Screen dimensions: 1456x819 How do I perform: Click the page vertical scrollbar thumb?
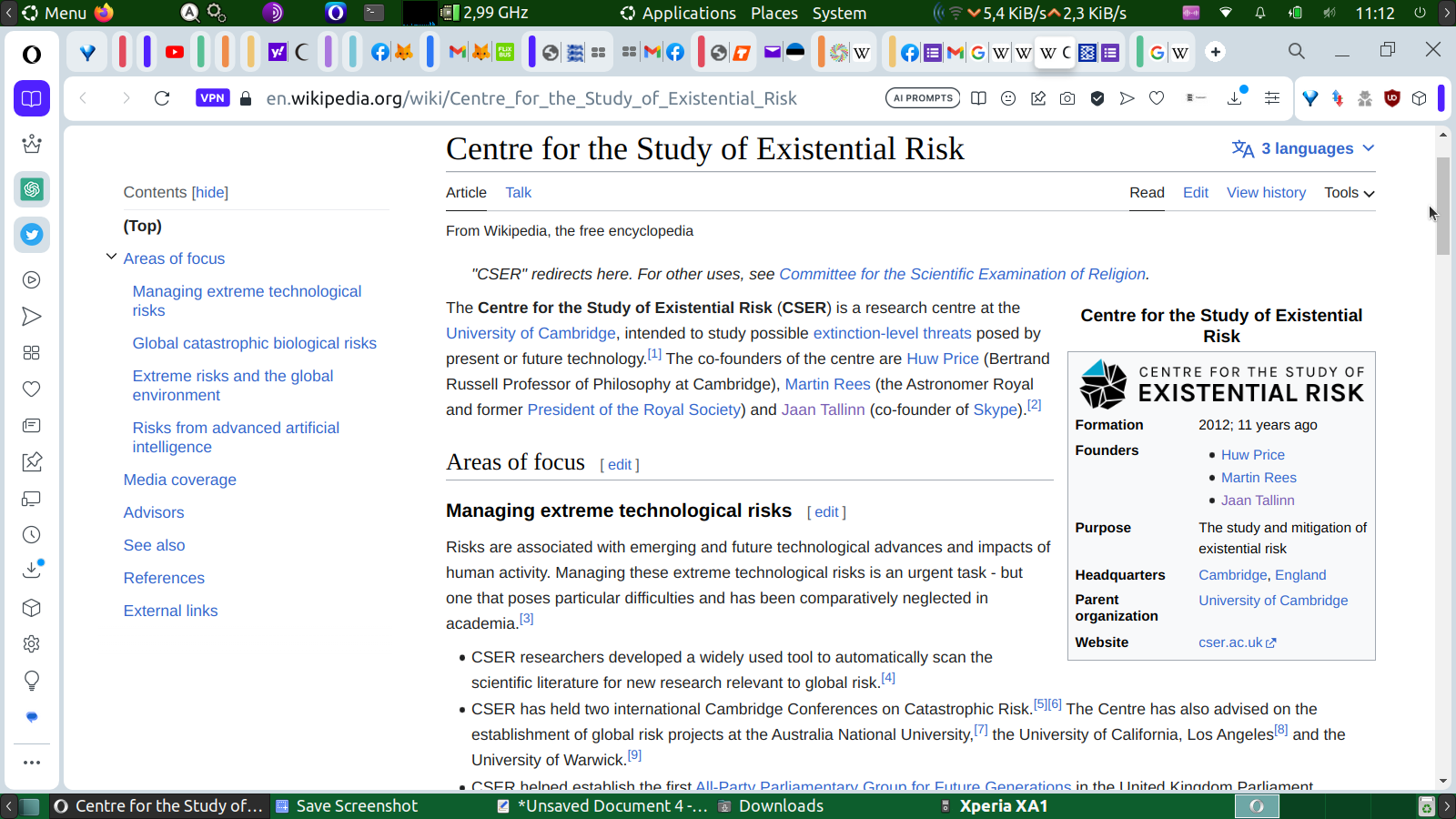tap(1443, 206)
